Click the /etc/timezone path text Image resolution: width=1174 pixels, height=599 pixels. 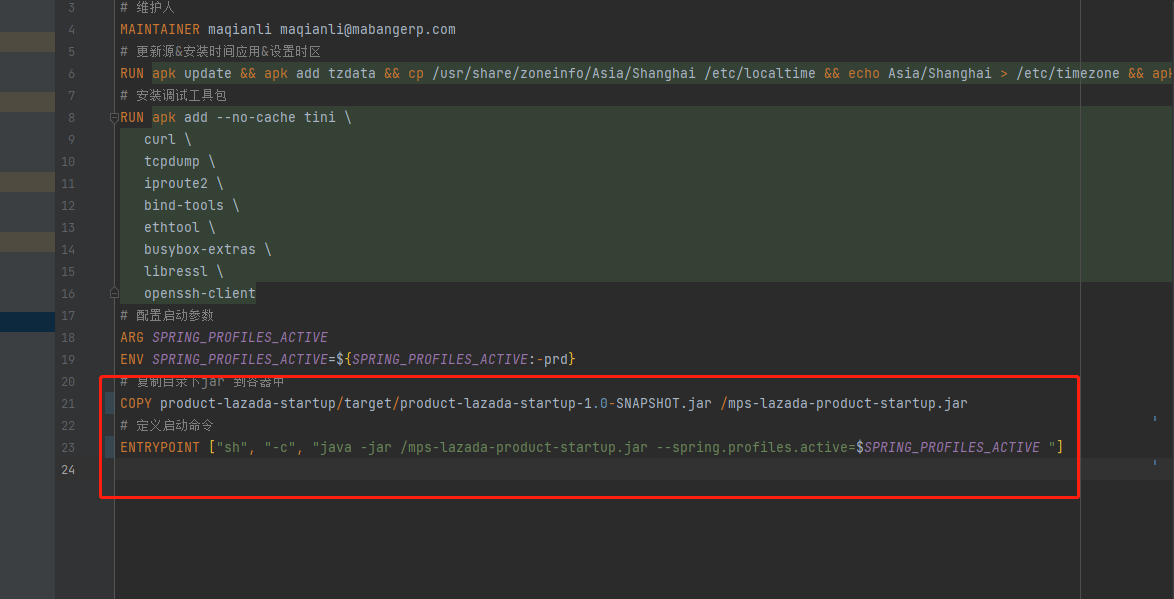pyautogui.click(x=1068, y=74)
